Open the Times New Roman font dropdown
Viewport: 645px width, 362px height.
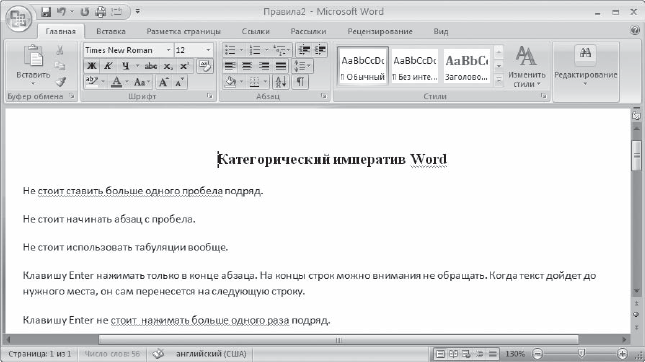[x=169, y=50]
